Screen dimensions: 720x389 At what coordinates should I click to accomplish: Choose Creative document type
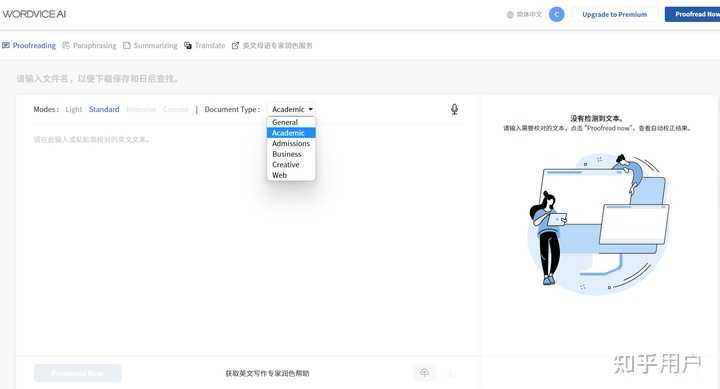[291, 164]
